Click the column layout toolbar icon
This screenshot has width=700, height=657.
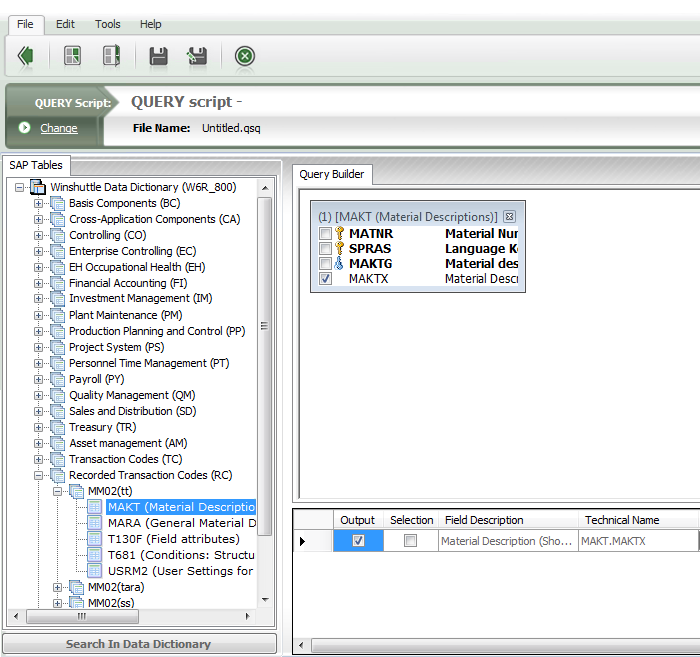coord(112,56)
